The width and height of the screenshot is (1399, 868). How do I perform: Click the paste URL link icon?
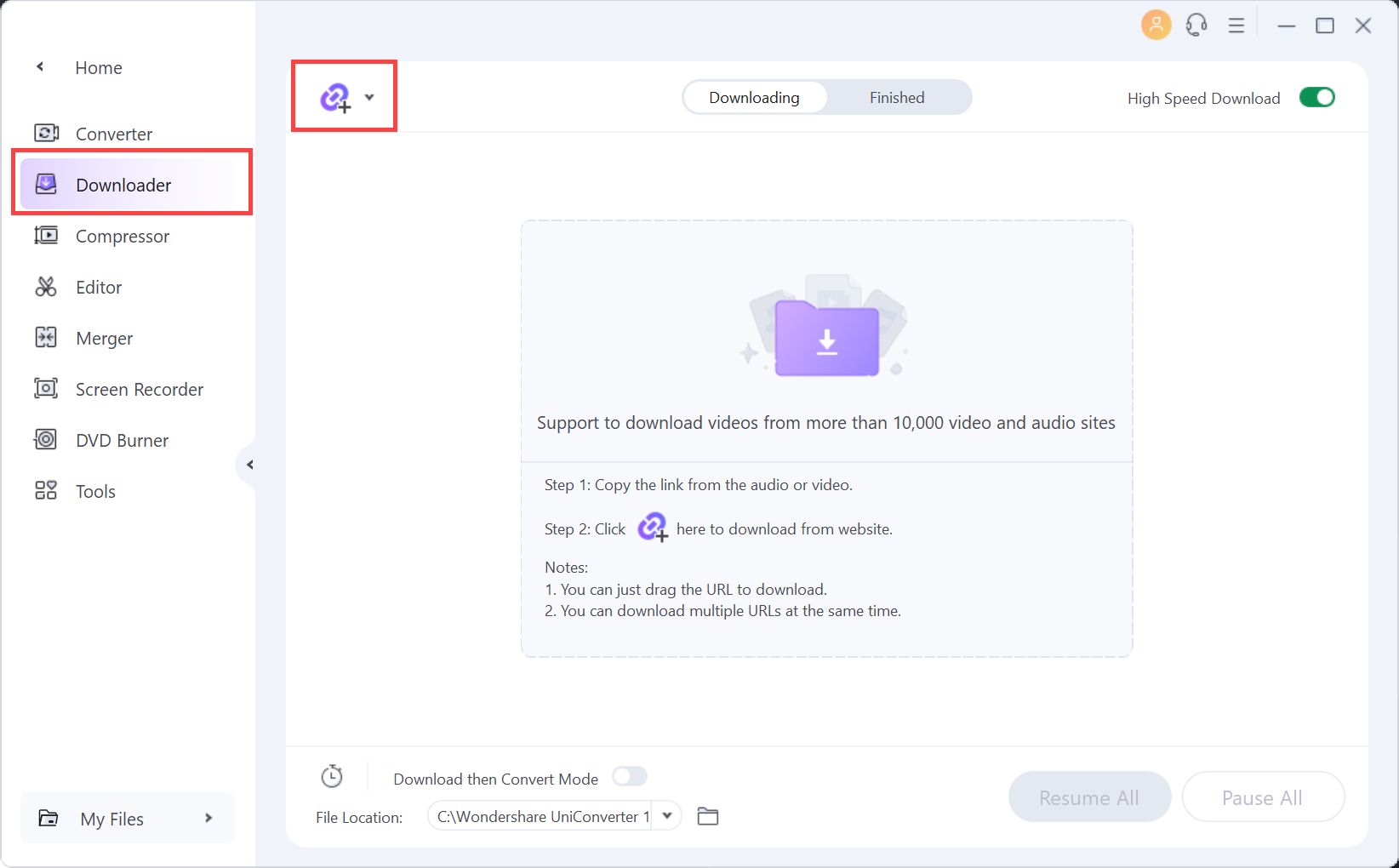334,98
